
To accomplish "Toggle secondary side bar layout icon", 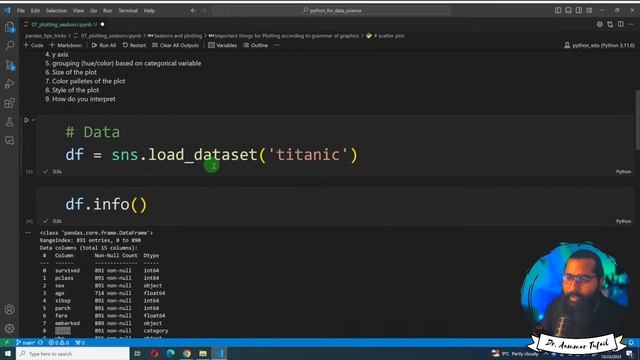I will coord(579,11).
